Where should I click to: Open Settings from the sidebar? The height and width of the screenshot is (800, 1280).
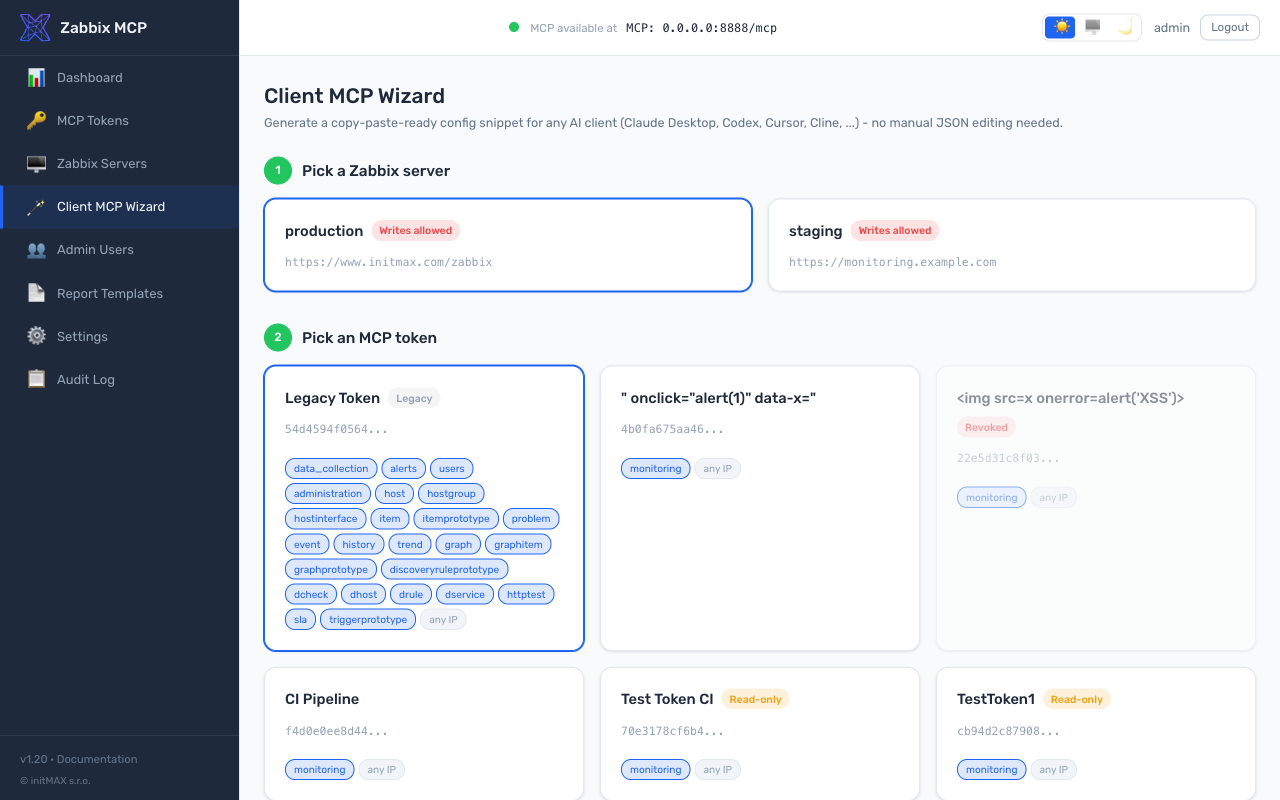pos(119,336)
